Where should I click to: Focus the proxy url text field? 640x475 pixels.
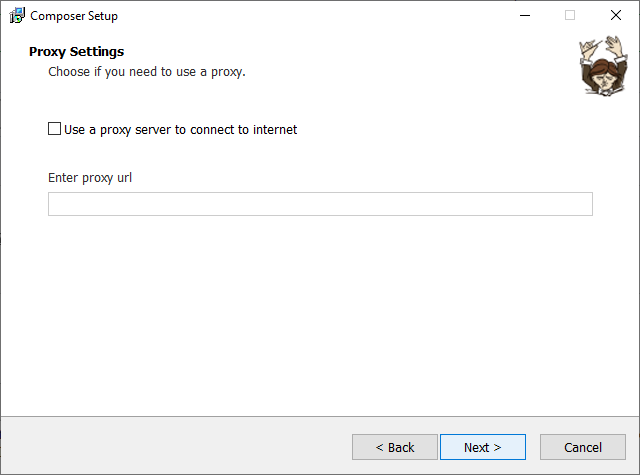click(x=320, y=204)
